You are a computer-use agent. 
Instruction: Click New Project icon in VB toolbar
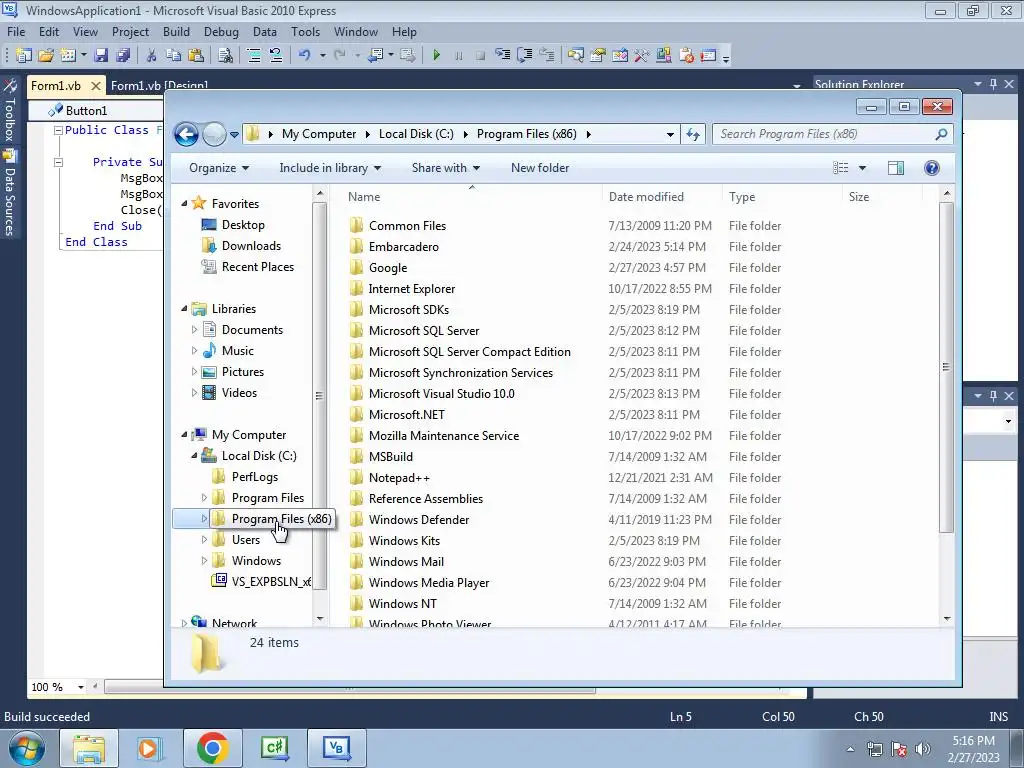(x=24, y=56)
